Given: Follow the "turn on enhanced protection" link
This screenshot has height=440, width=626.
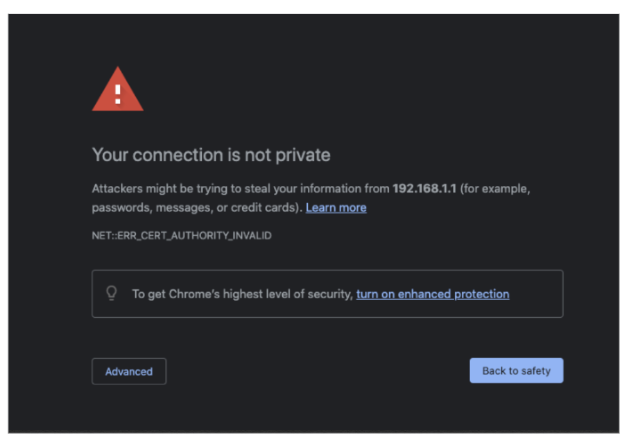Looking at the screenshot, I should (x=432, y=294).
